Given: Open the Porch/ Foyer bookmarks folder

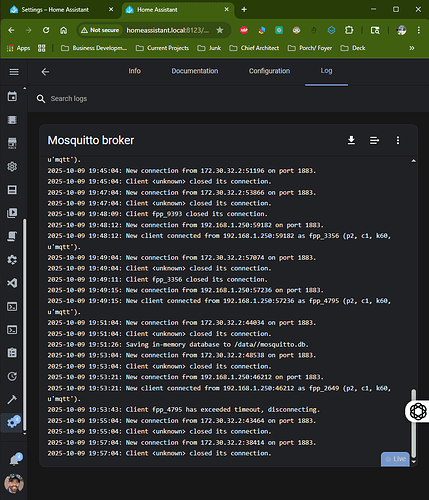Looking at the screenshot, I should pos(310,48).
